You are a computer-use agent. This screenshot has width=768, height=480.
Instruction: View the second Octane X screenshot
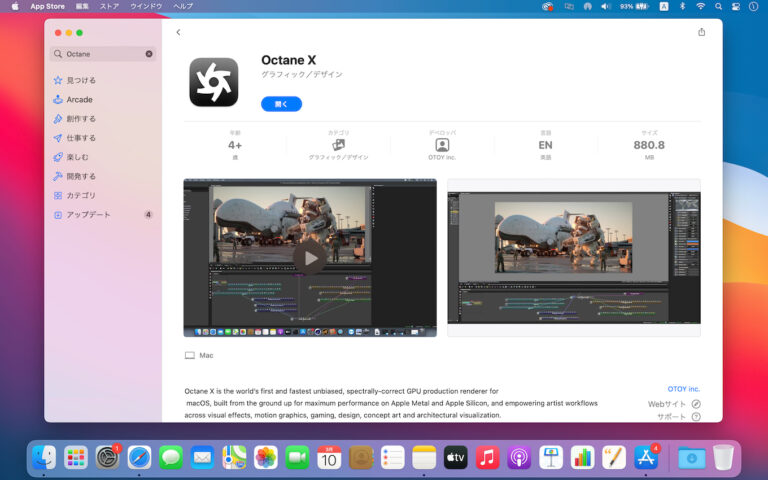pos(573,257)
